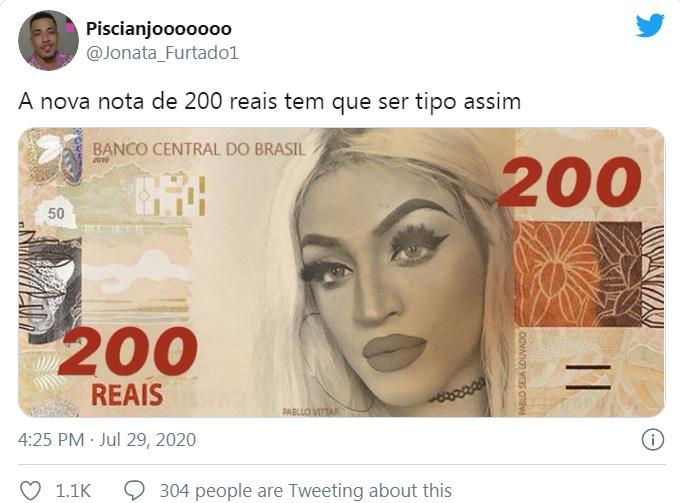Click the reply speech bubble icon
This screenshot has height=503, width=680.
(x=134, y=491)
